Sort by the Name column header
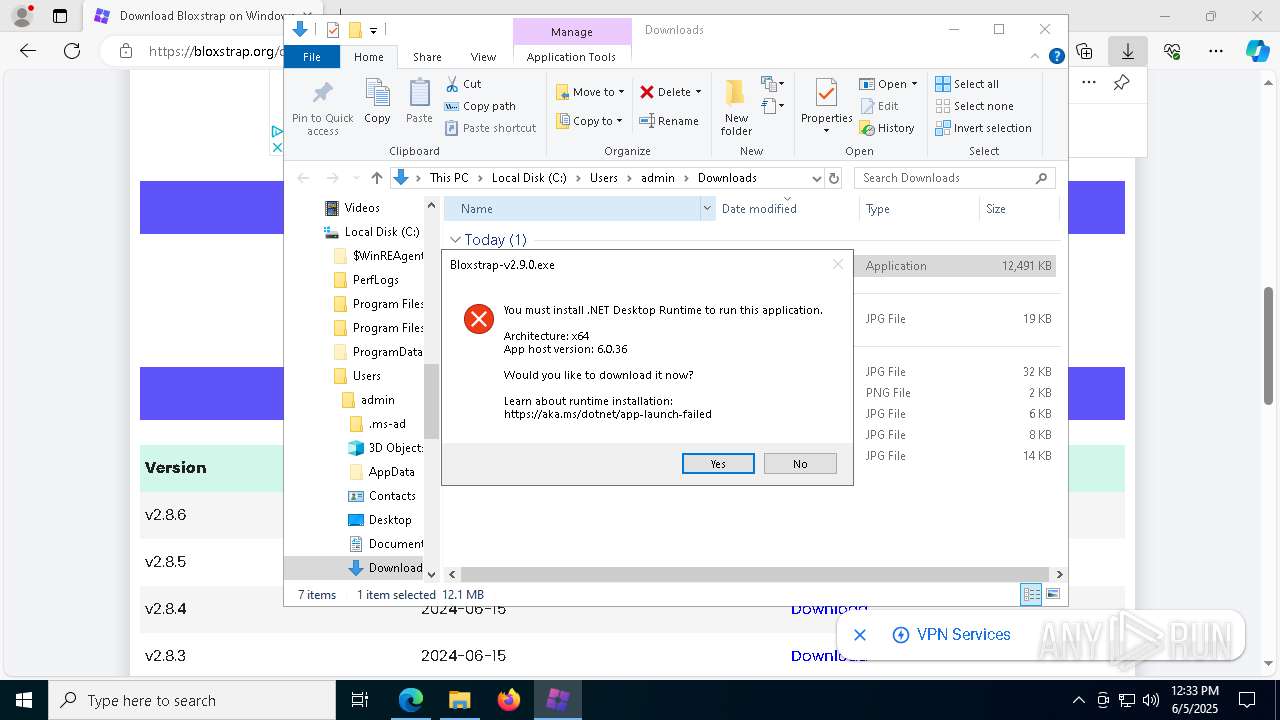This screenshot has height=720, width=1280. pos(573,209)
